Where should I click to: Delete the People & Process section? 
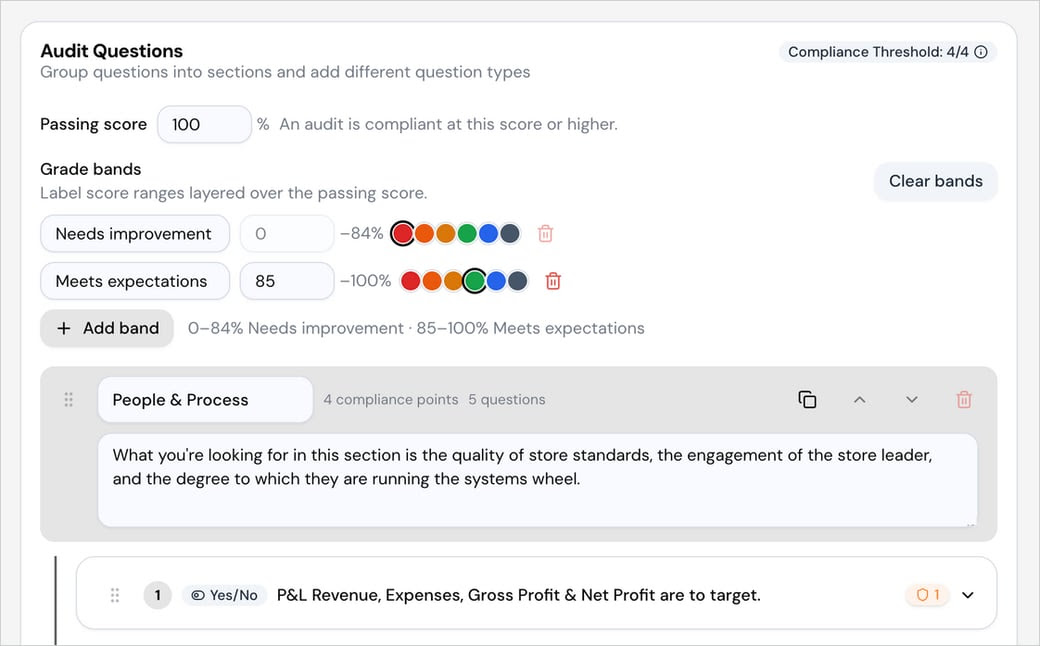(964, 399)
